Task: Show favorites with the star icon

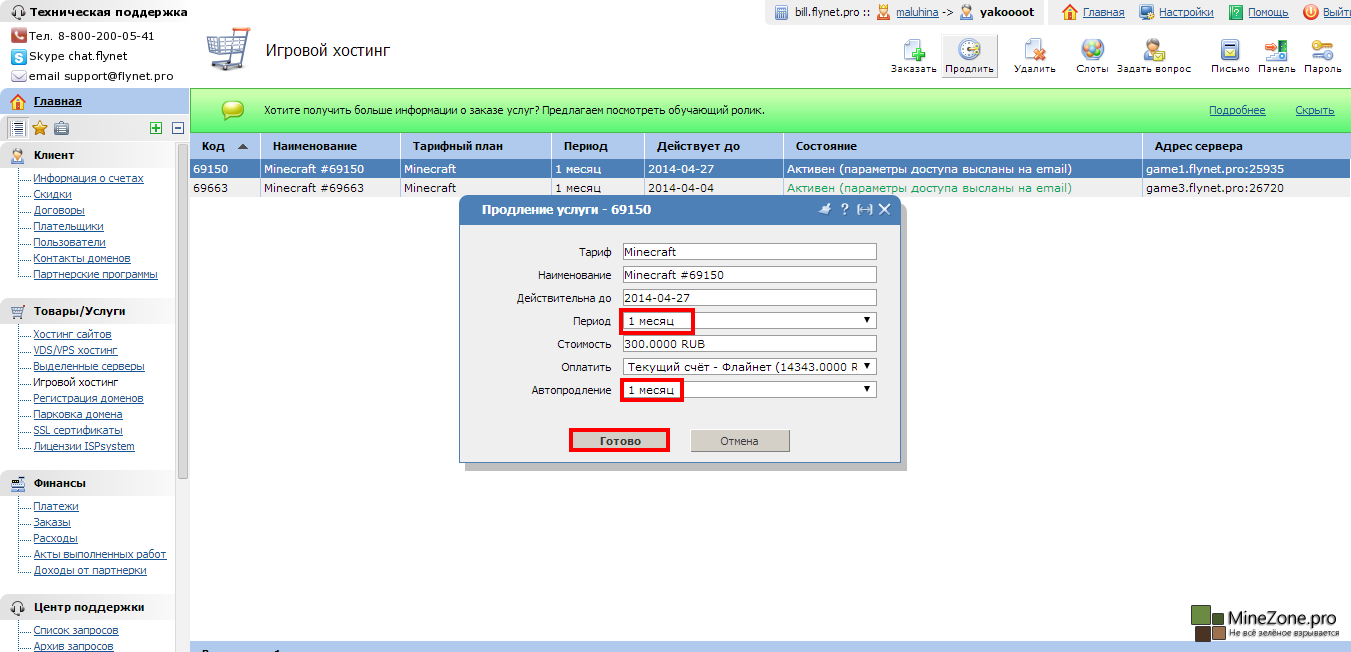Action: [40, 127]
